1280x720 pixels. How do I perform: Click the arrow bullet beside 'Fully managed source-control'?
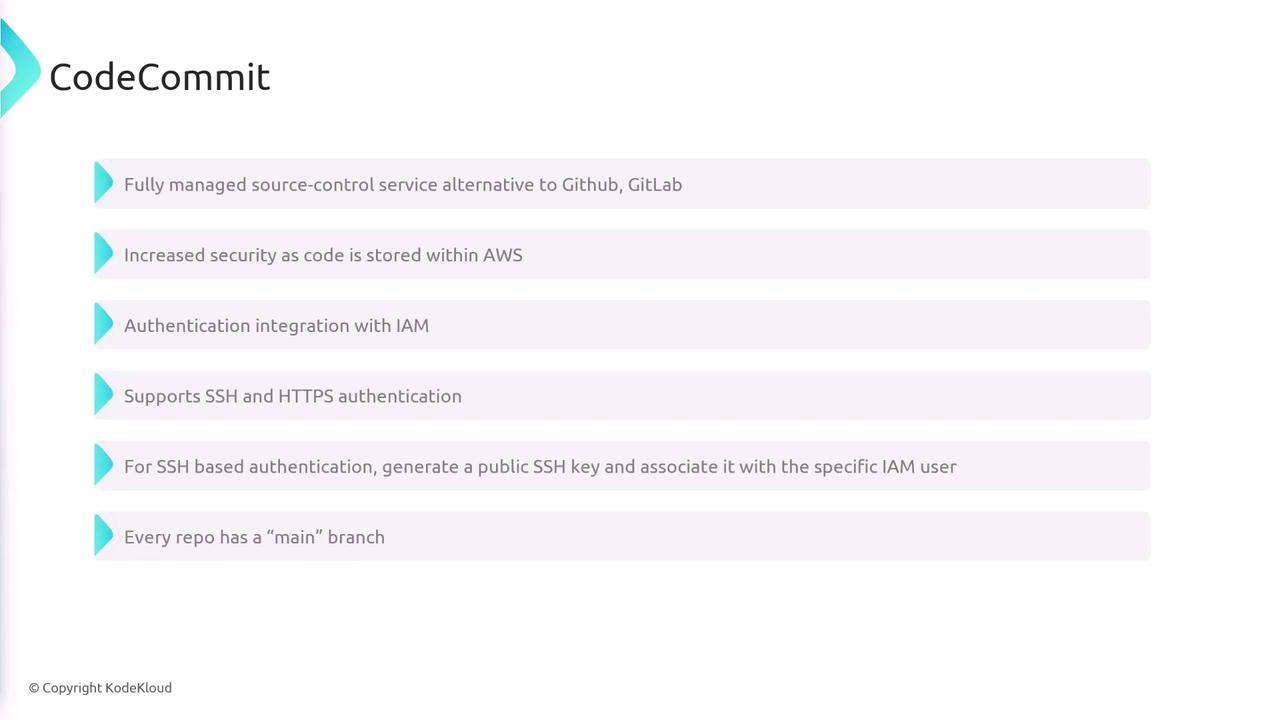tap(103, 184)
